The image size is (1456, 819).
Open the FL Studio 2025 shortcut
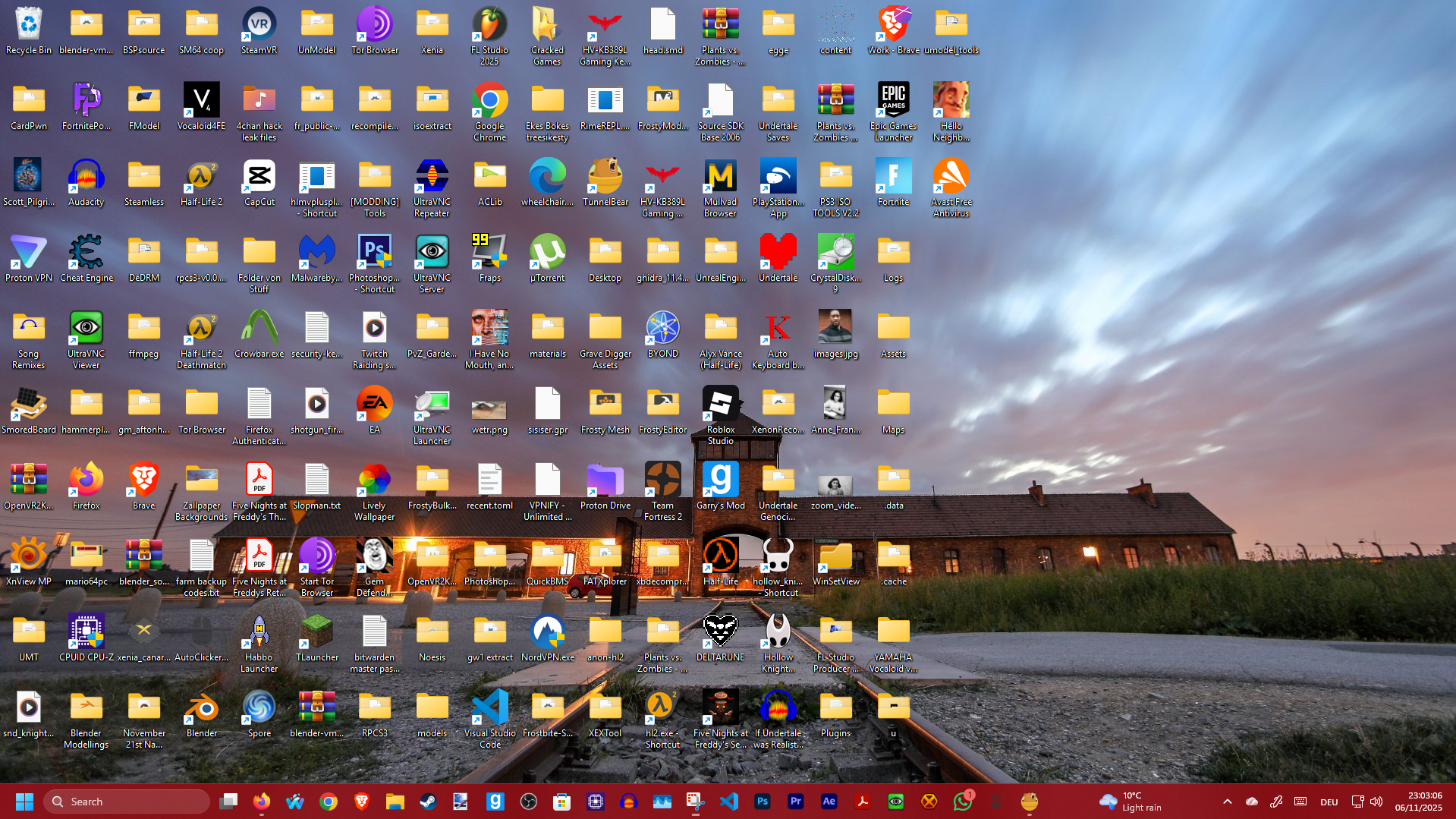point(489,27)
